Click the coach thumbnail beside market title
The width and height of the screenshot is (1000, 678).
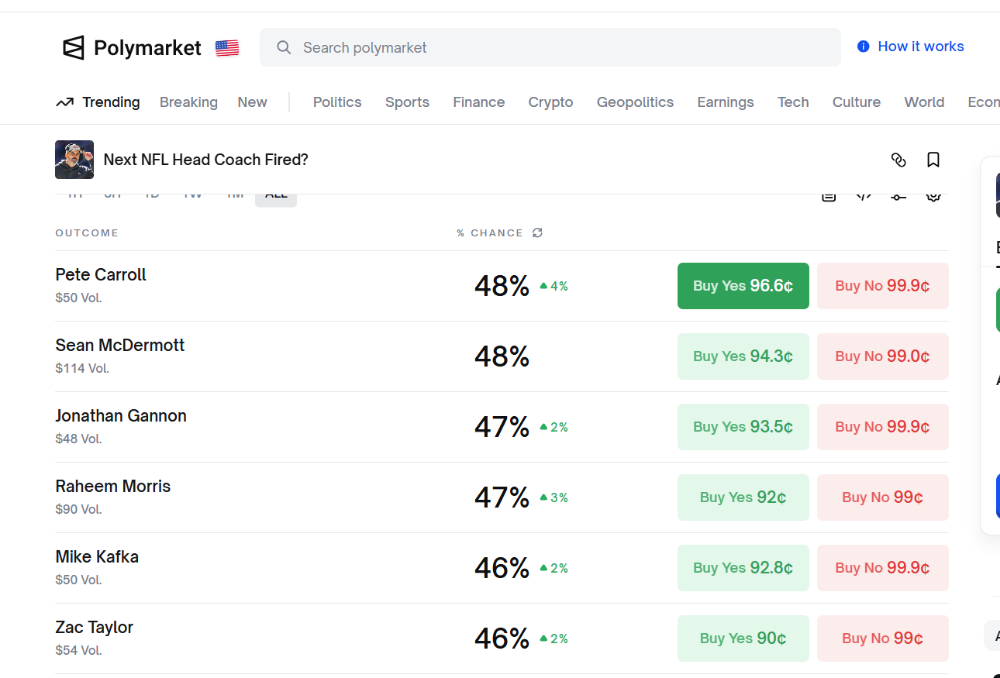click(x=74, y=160)
